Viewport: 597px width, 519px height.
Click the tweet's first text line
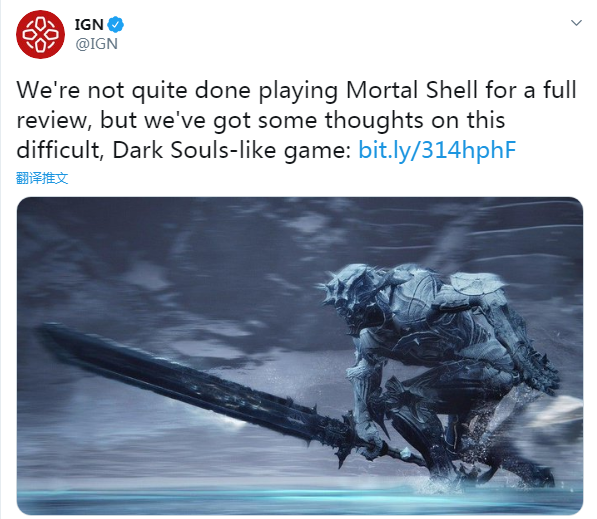pyautogui.click(x=297, y=91)
